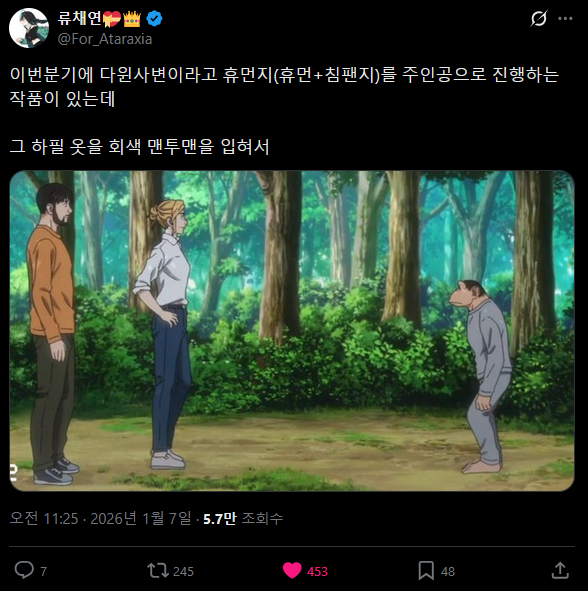Screen dimensions: 588x591
Task: Click the repost count 245
Action: [x=184, y=572]
